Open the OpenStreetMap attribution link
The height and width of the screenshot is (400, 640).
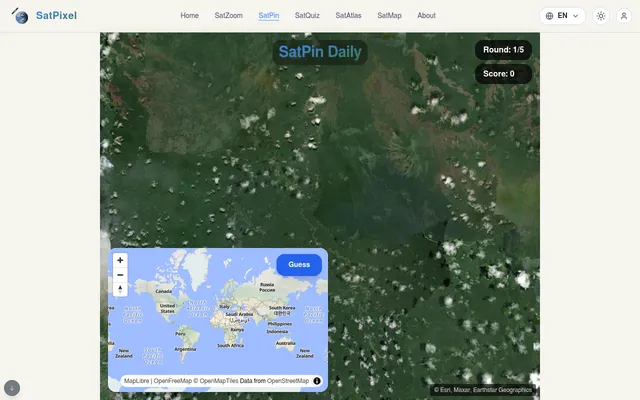point(288,381)
